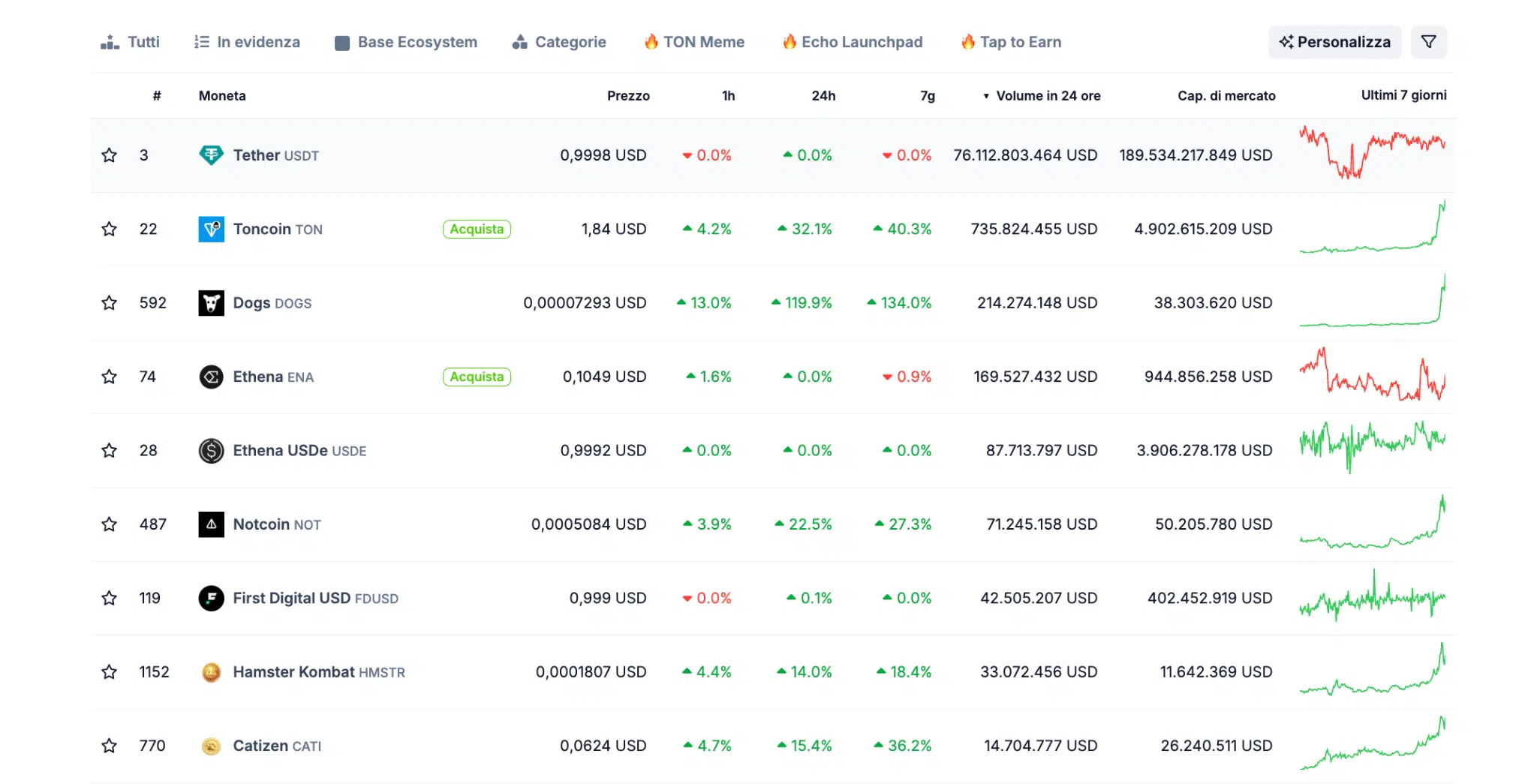Viewport: 1537px width, 784px height.
Task: Open the In evidenza tab
Action: coord(247,42)
